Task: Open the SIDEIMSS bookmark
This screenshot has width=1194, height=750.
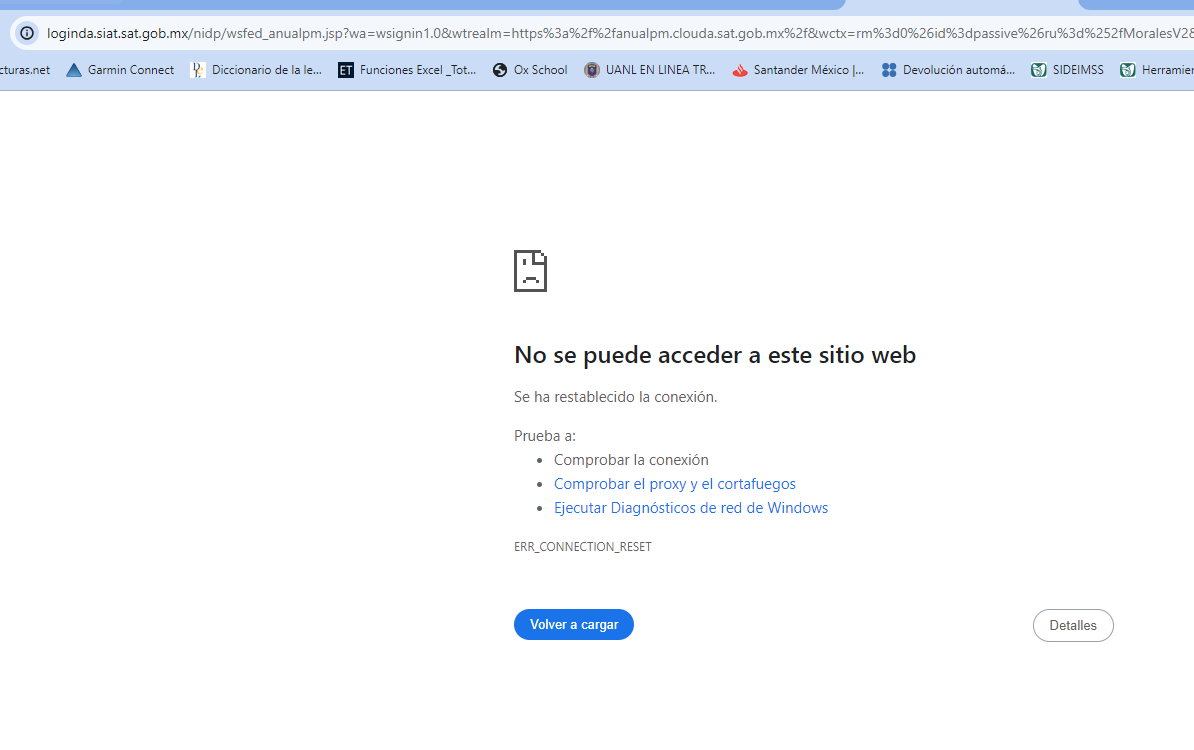Action: click(x=1067, y=70)
